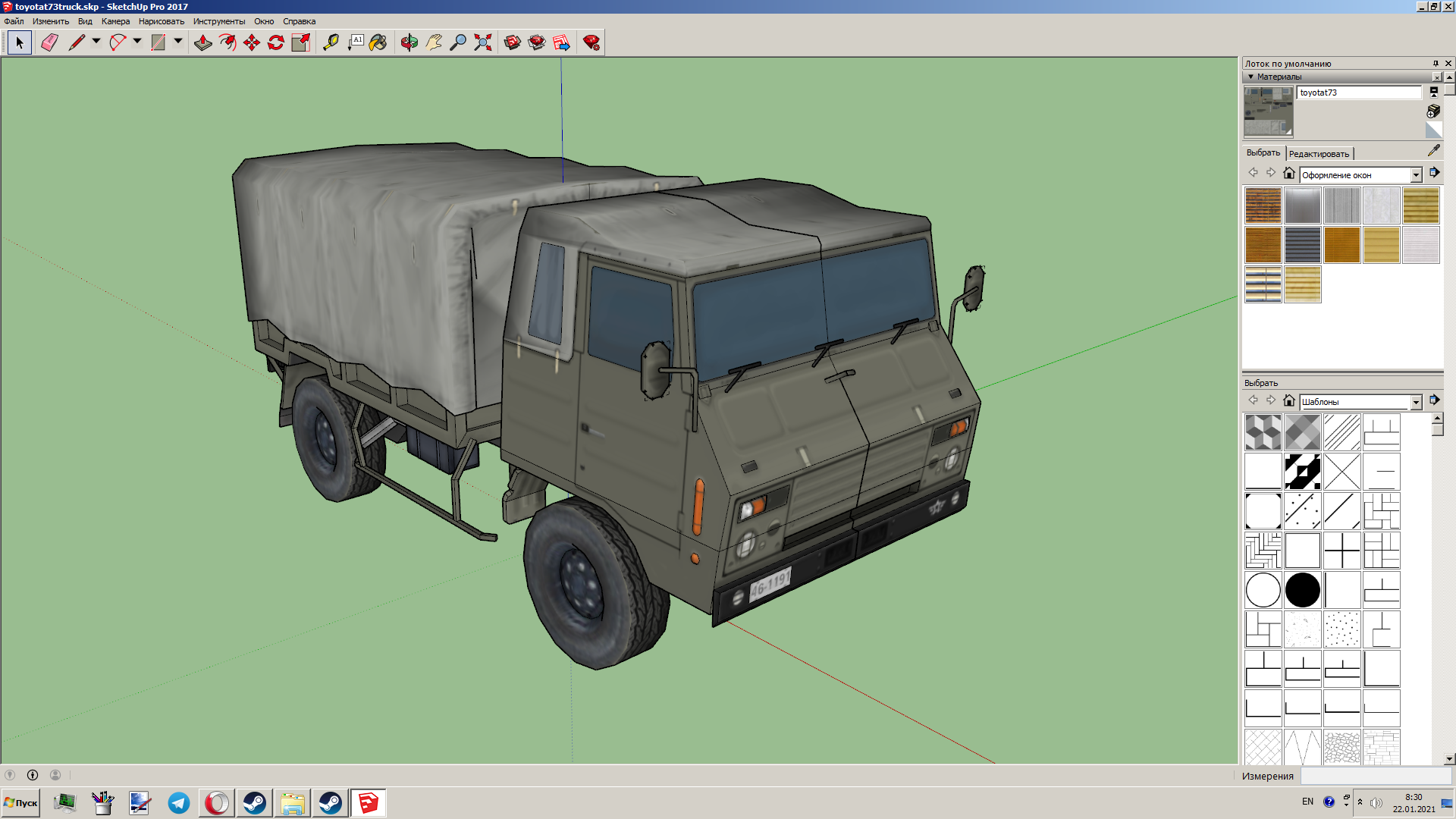Open the Шаблоны library dropdown

(1415, 402)
